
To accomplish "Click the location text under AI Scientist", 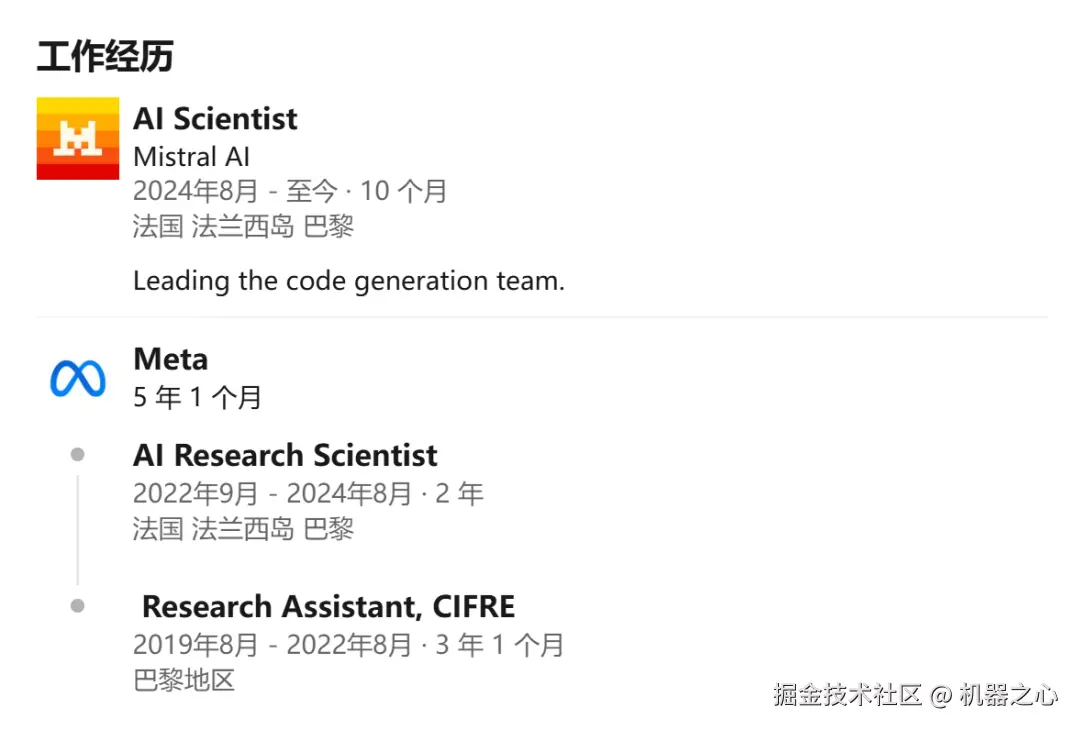I will click(243, 226).
